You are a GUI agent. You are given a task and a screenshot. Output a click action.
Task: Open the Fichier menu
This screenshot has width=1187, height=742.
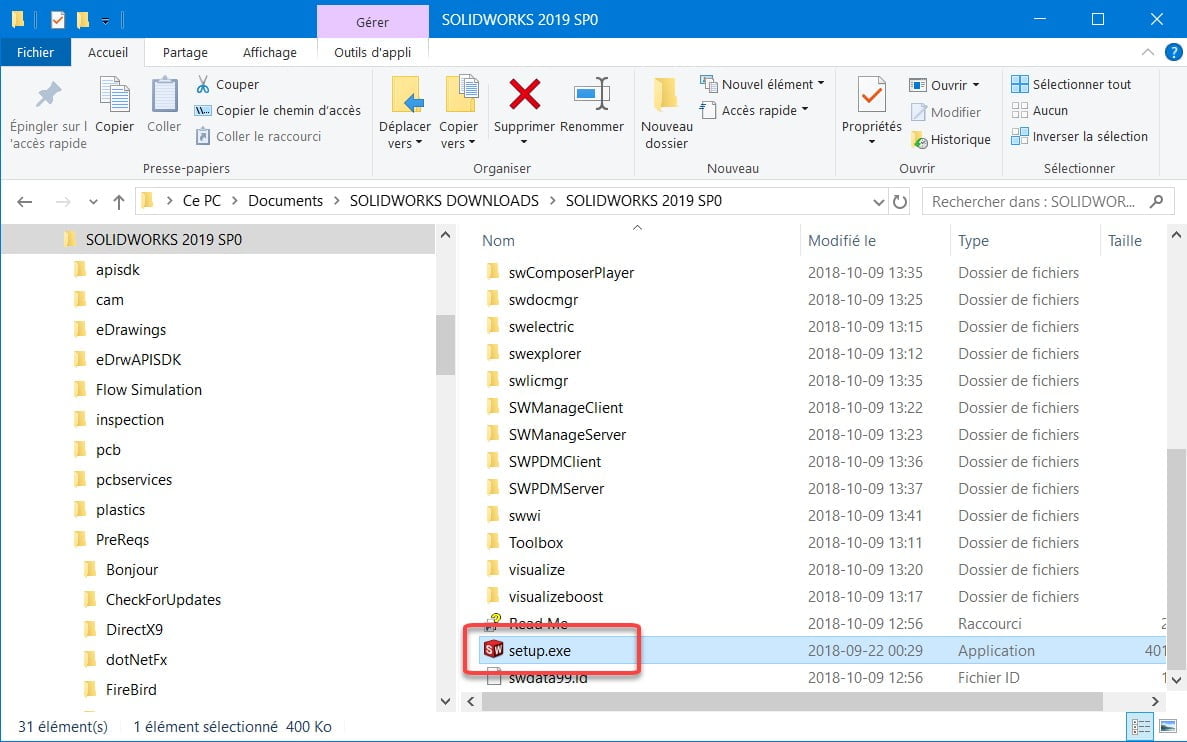pos(36,52)
